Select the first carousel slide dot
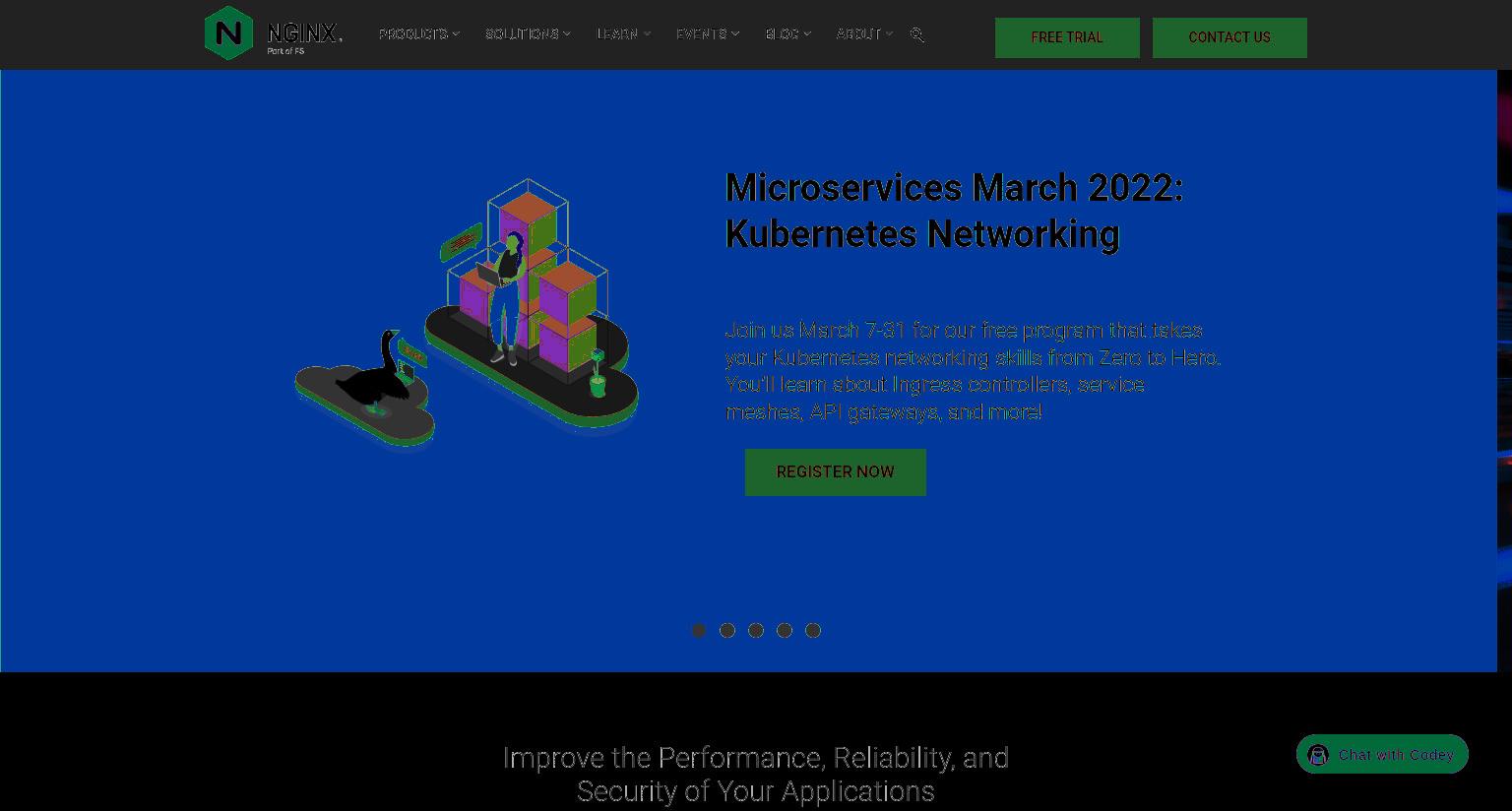The image size is (1512, 811). click(699, 631)
